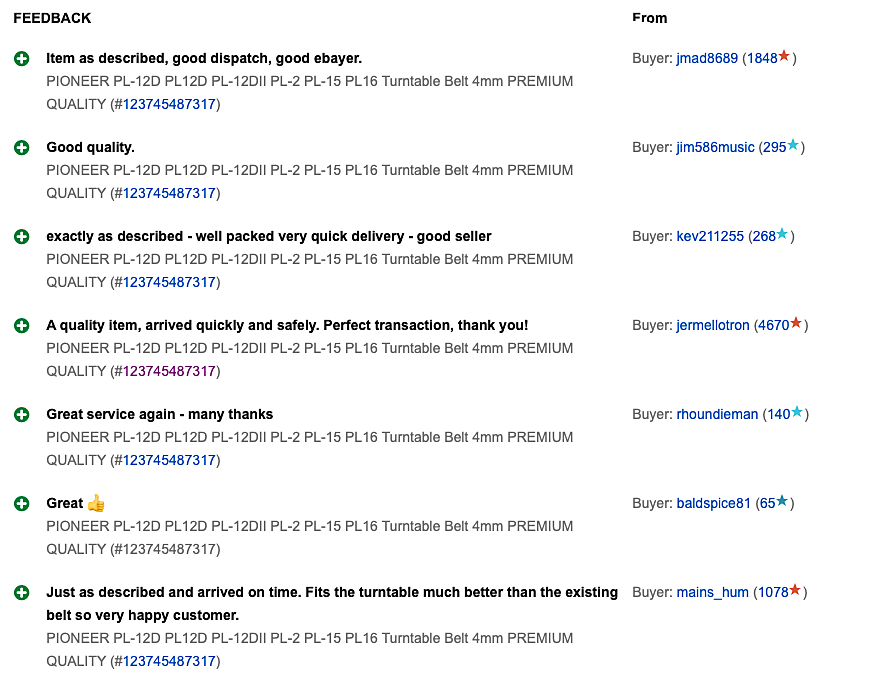Select the plus icon beside "exactly as described" feedback
The image size is (885, 682).
pos(22,237)
